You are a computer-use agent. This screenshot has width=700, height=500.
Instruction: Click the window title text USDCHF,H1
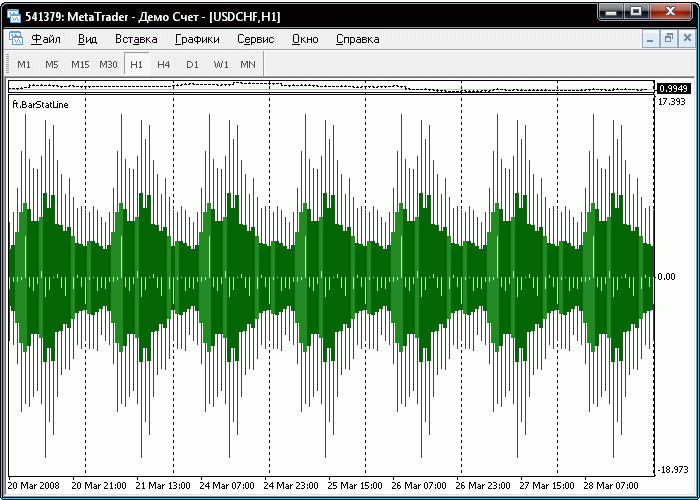point(245,17)
